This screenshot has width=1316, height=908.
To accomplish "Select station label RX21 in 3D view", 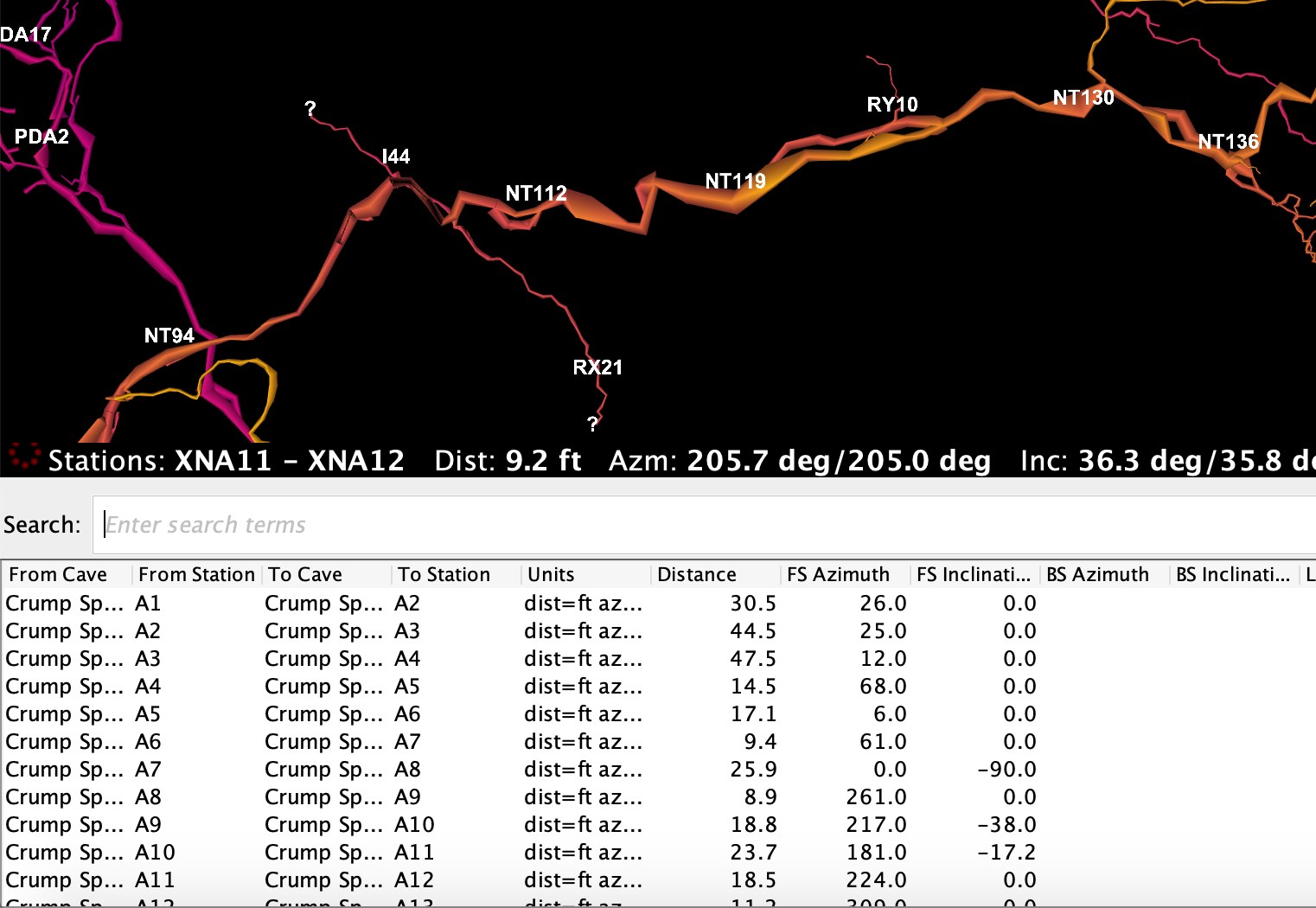I will (x=597, y=368).
